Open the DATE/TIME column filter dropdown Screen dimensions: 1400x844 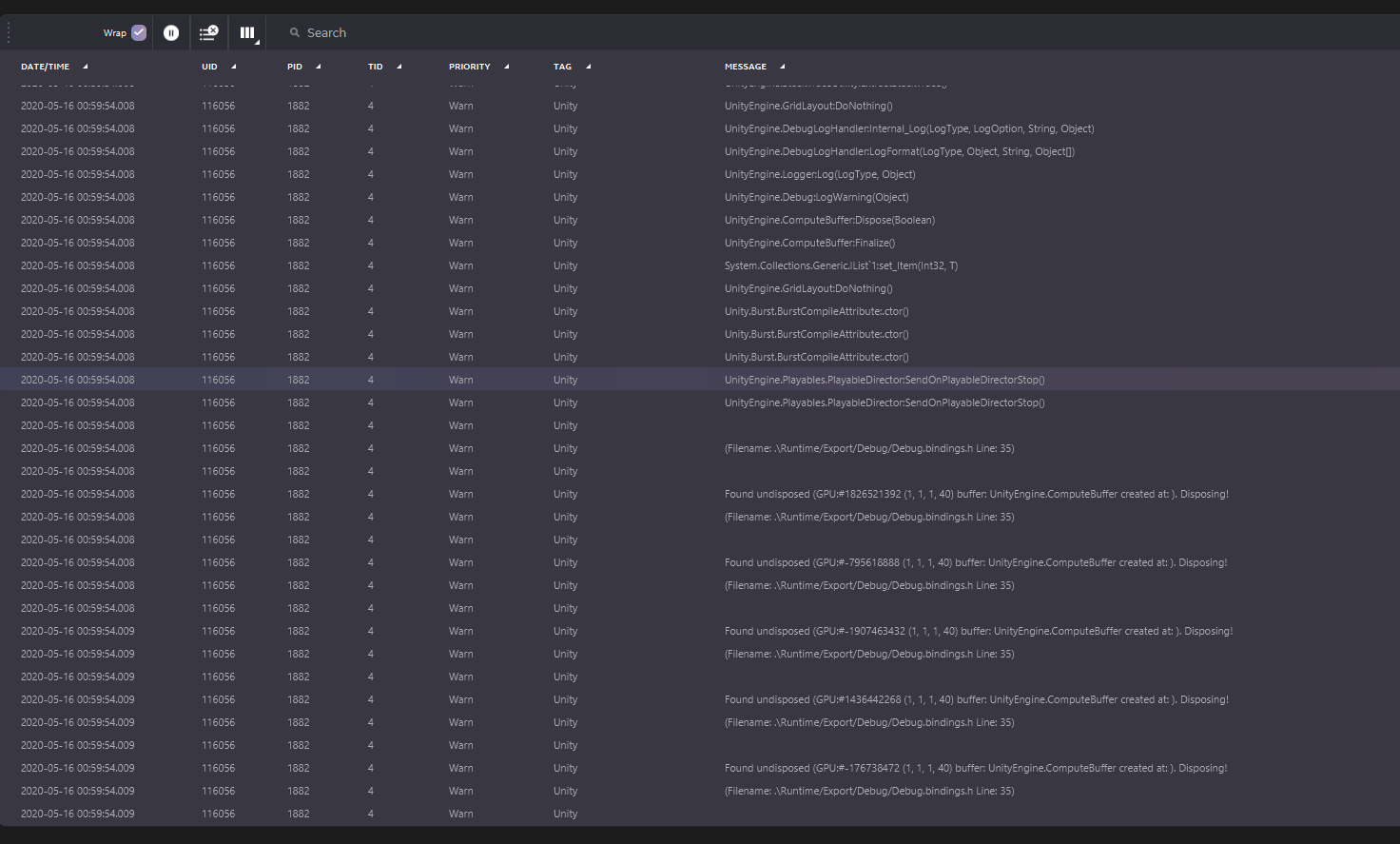(x=84, y=67)
